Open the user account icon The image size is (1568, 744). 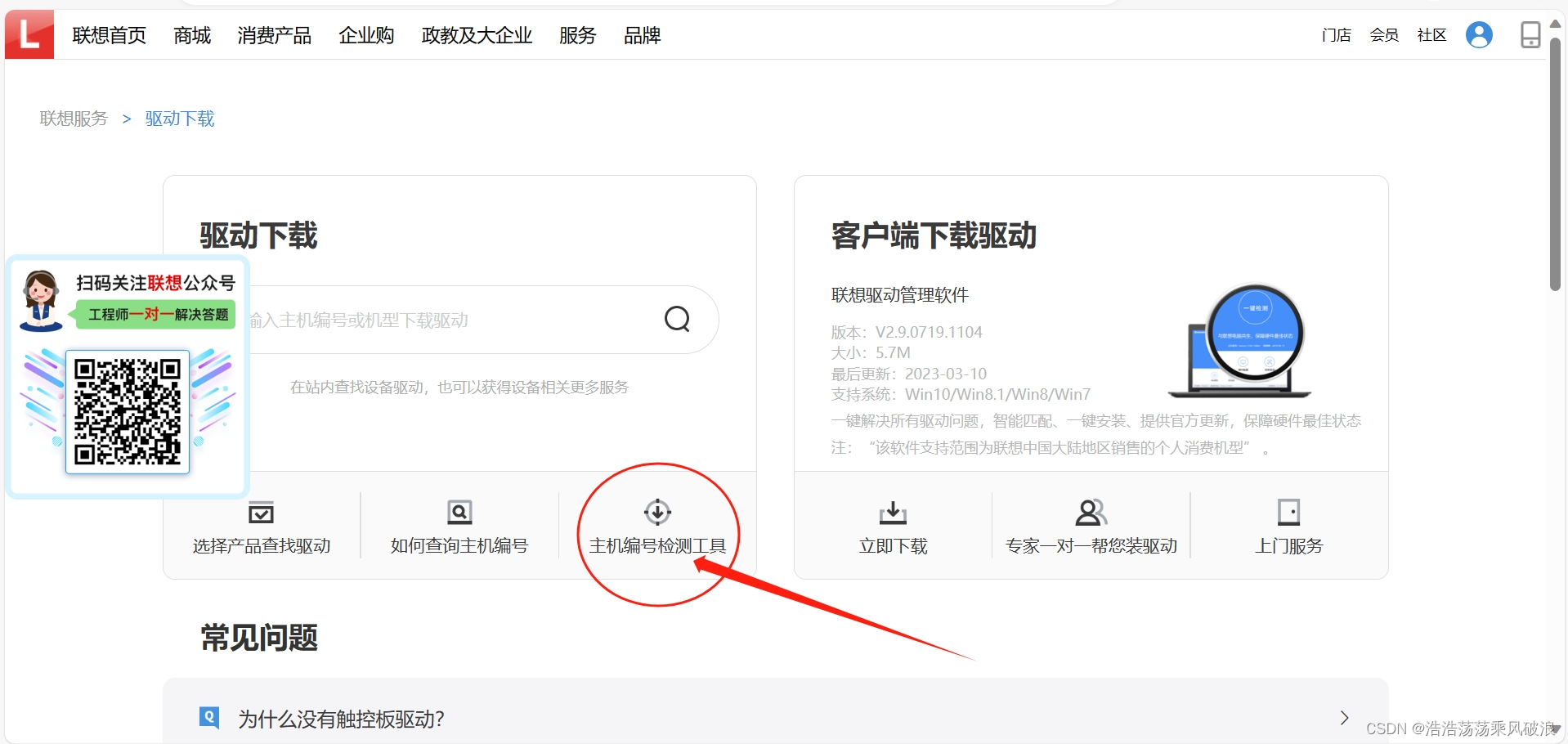(1478, 34)
